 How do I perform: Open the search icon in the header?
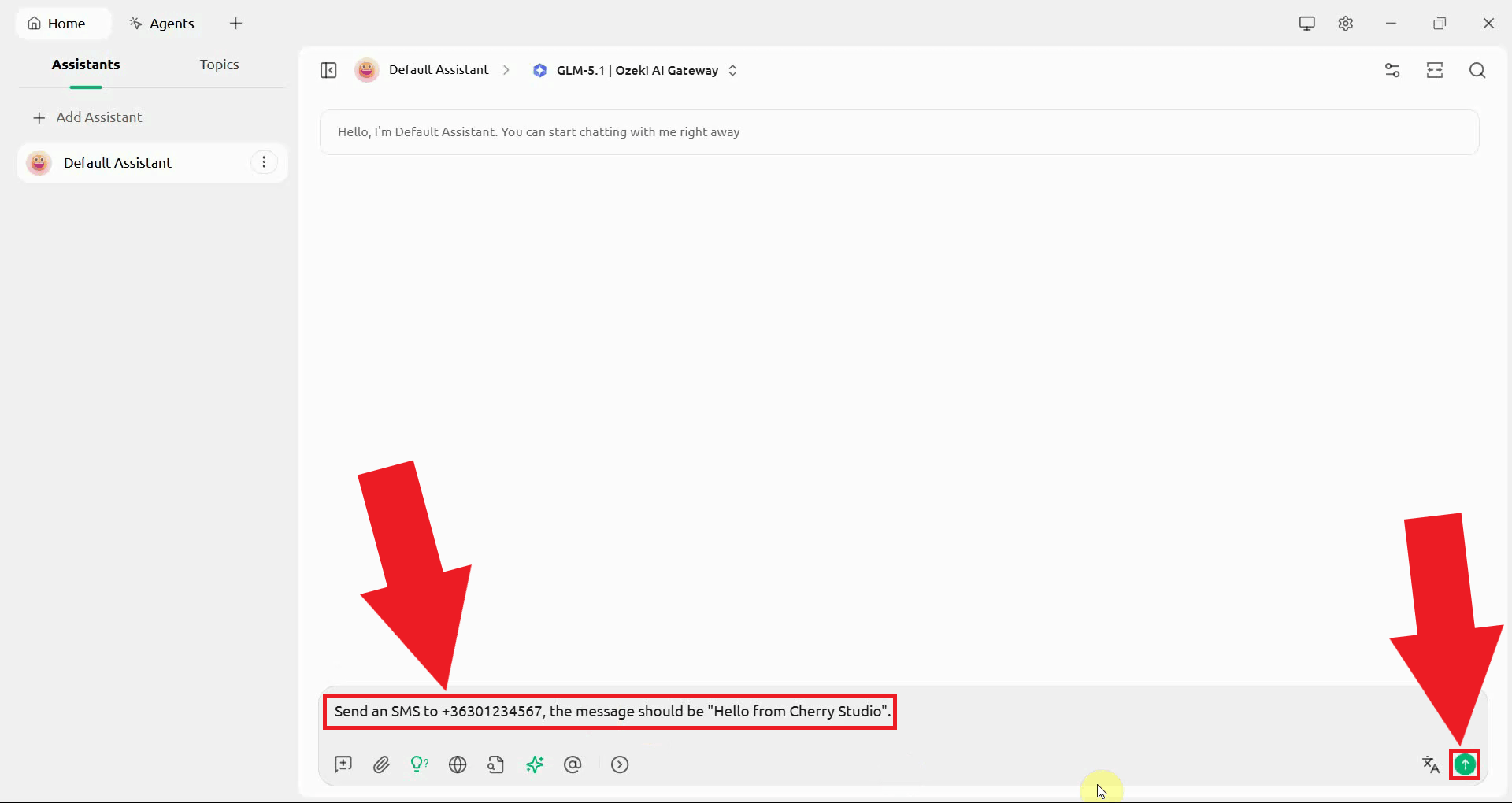point(1477,71)
